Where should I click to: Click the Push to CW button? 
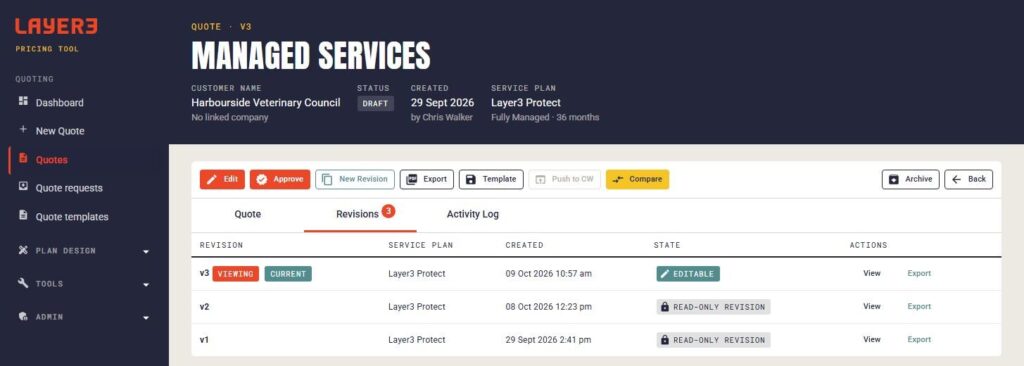coord(564,179)
